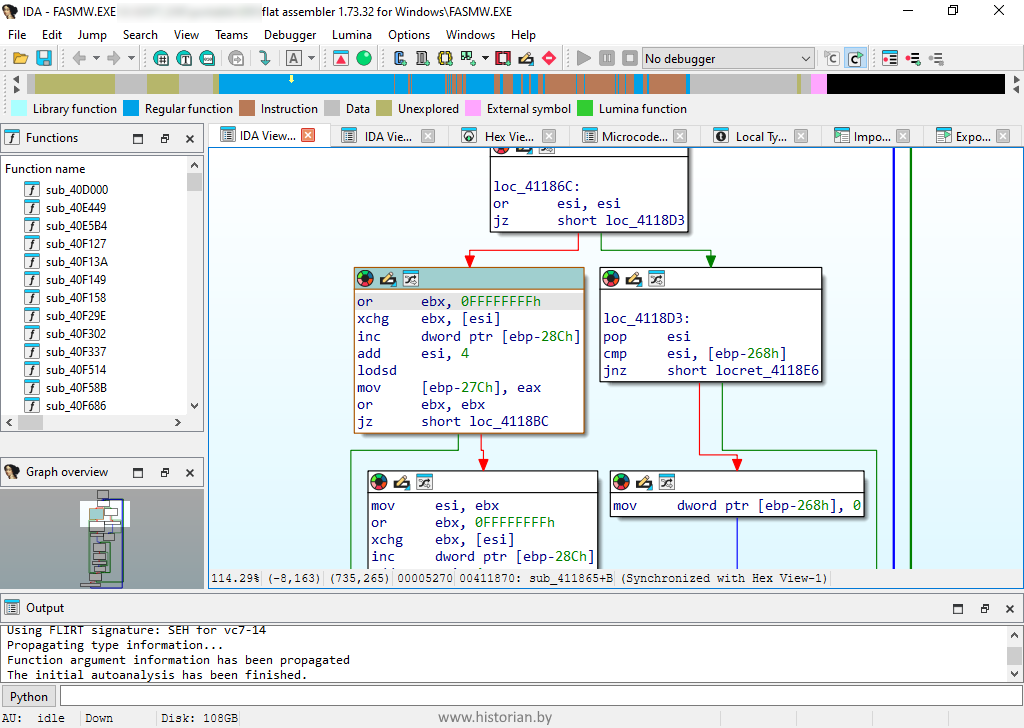Viewport: 1024px width, 728px height.
Task: Click the 'Function name' column header
Action: pos(45,168)
